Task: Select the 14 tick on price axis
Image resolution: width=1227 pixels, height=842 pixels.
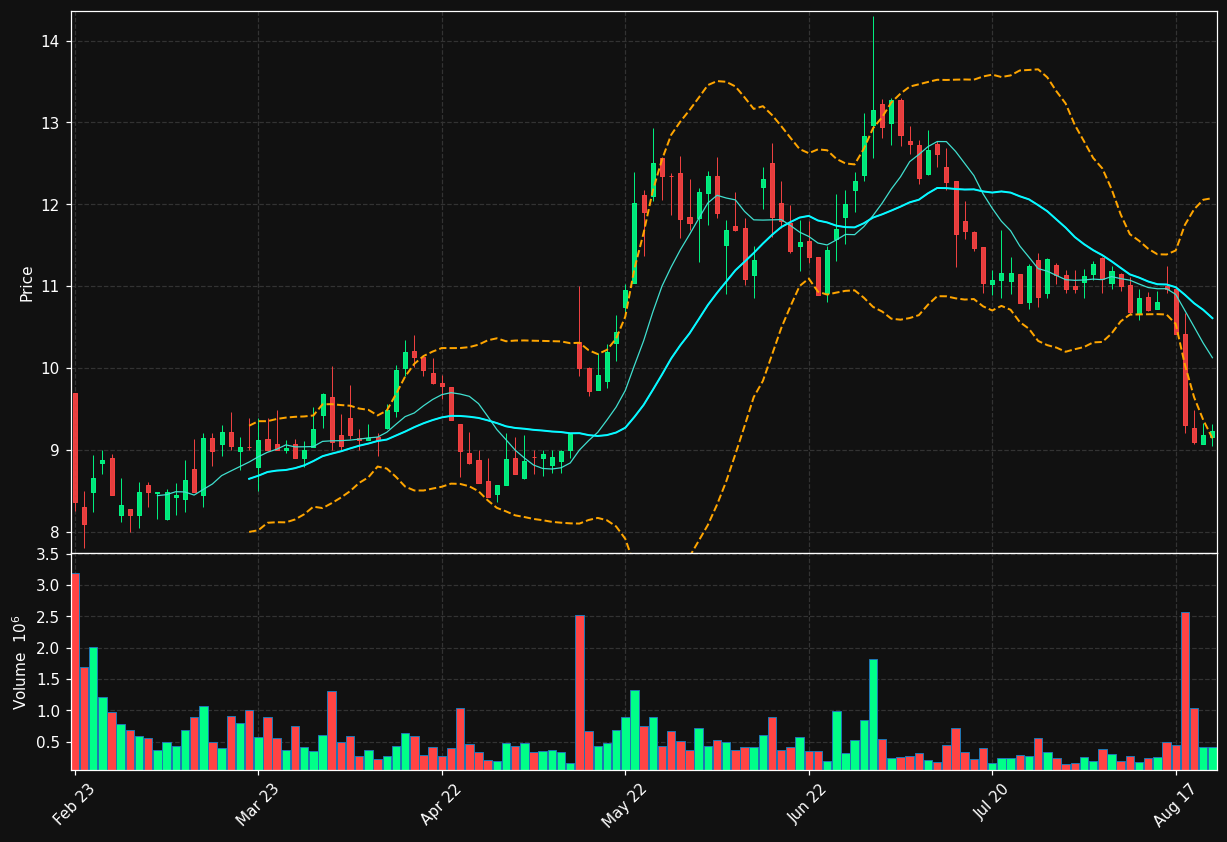Action: coord(51,41)
